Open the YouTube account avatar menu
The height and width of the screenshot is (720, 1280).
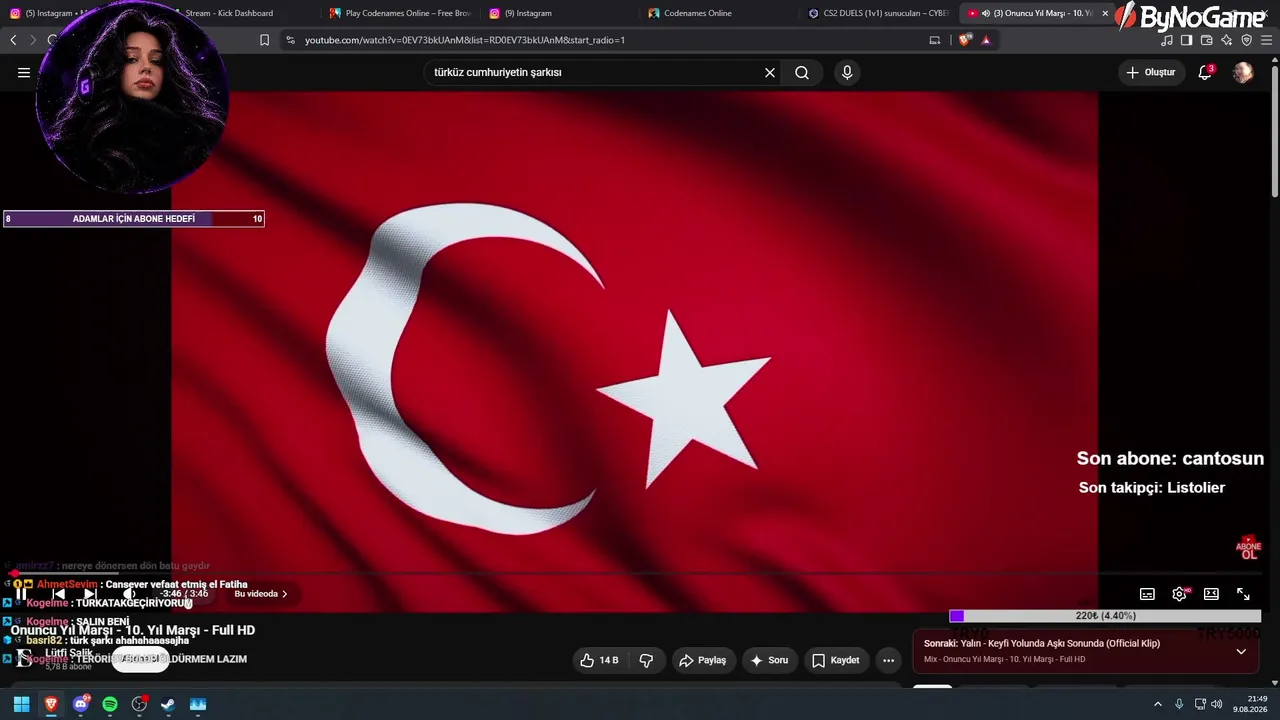1243,72
